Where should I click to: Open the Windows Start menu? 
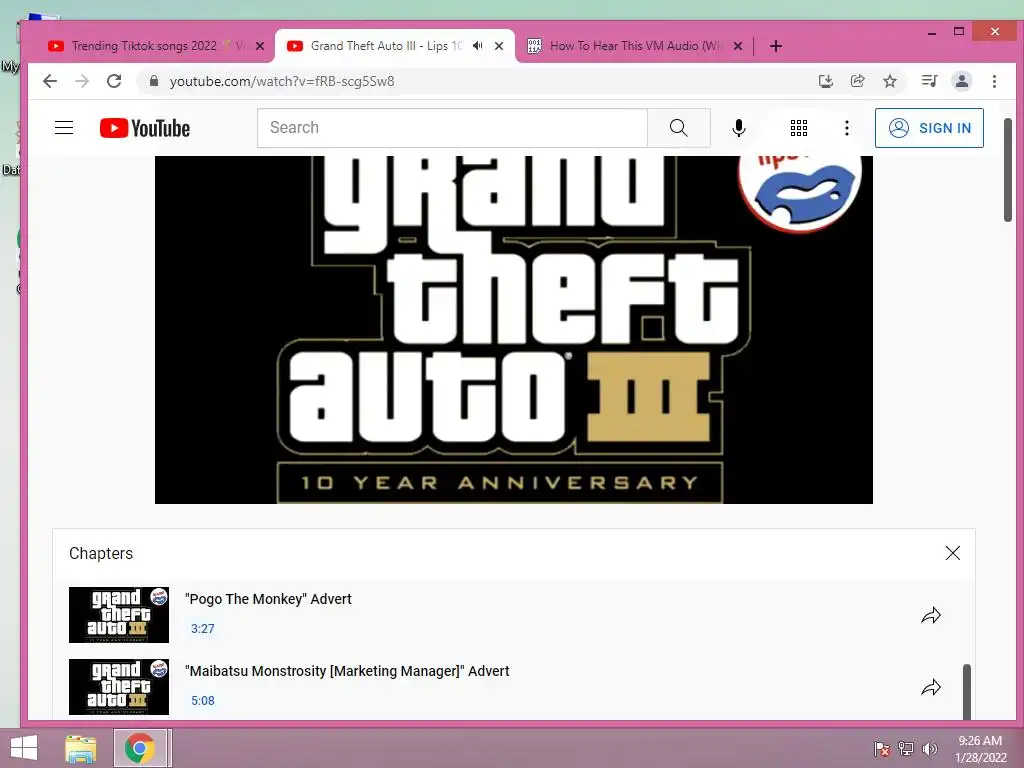pos(24,748)
